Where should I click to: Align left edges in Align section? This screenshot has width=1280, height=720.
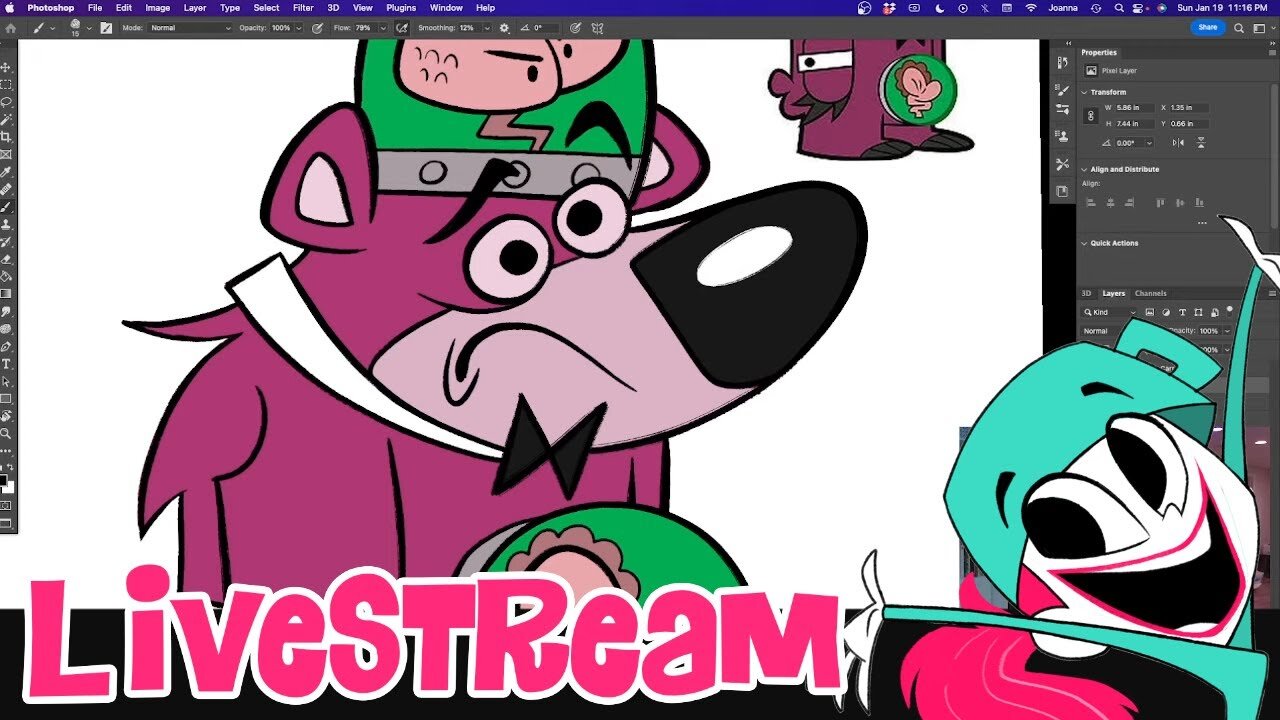pos(1091,202)
